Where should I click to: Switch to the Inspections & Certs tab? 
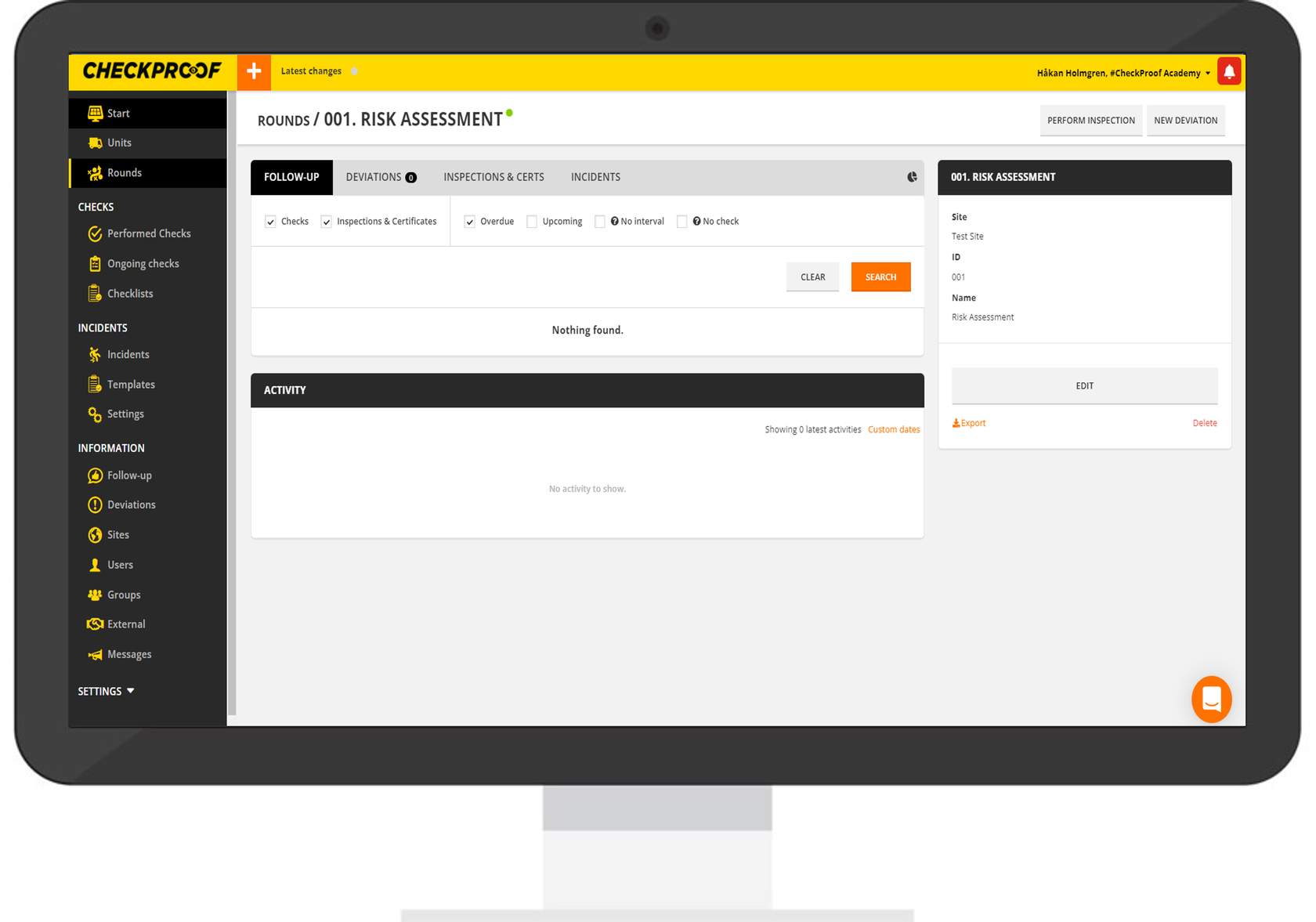(x=493, y=177)
